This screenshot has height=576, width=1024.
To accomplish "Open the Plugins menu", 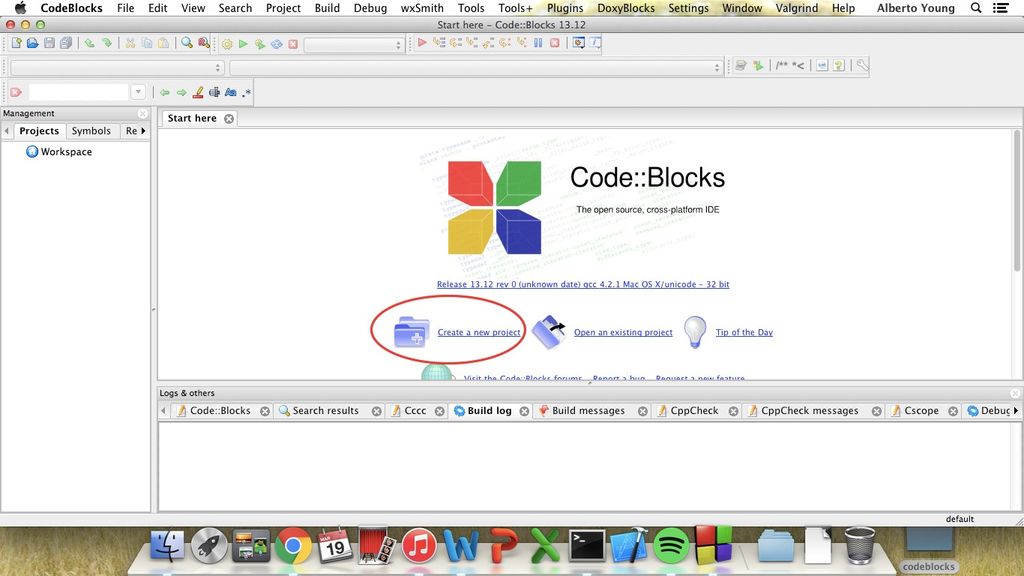I will (x=565, y=8).
